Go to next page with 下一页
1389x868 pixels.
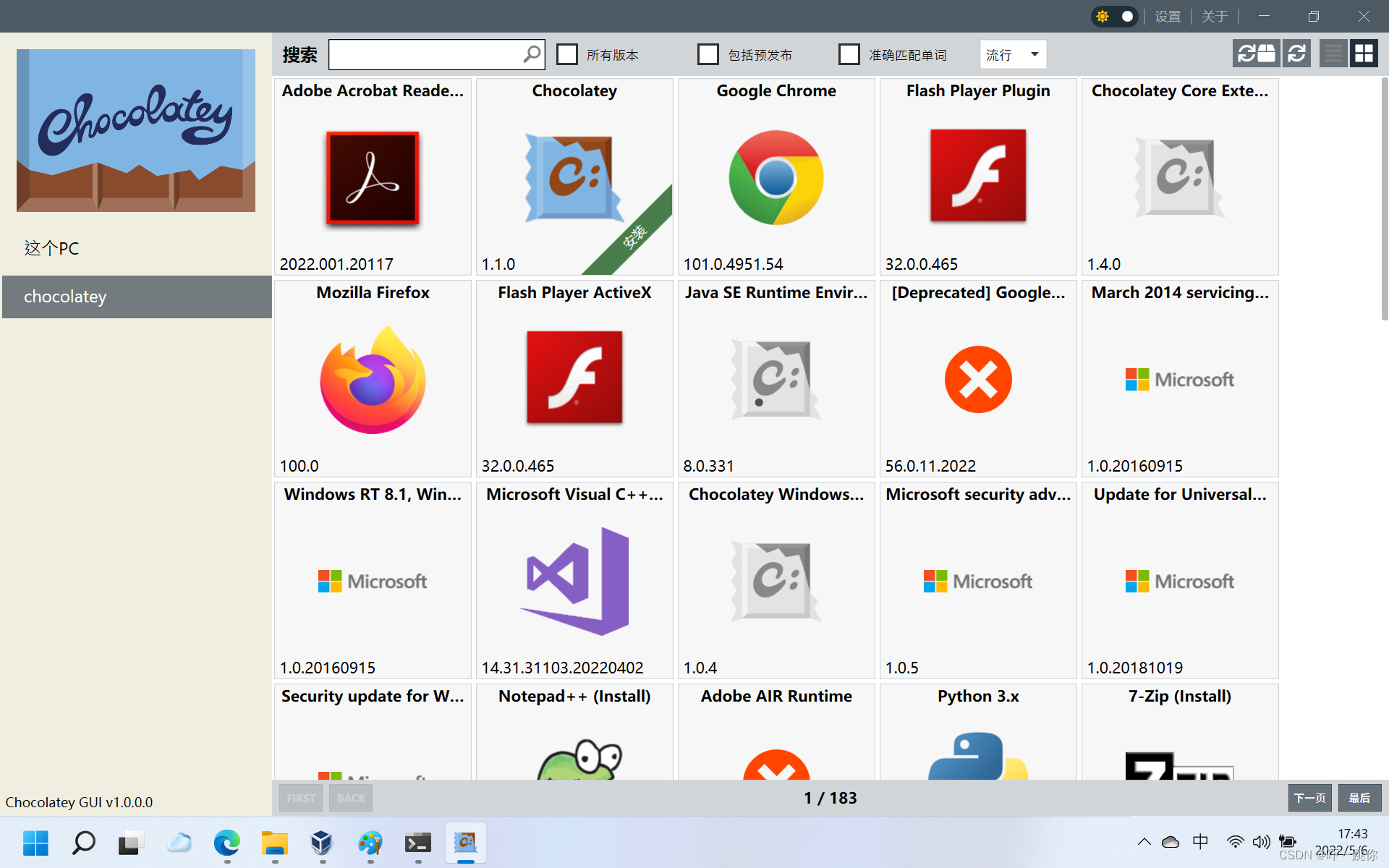pyautogui.click(x=1309, y=798)
